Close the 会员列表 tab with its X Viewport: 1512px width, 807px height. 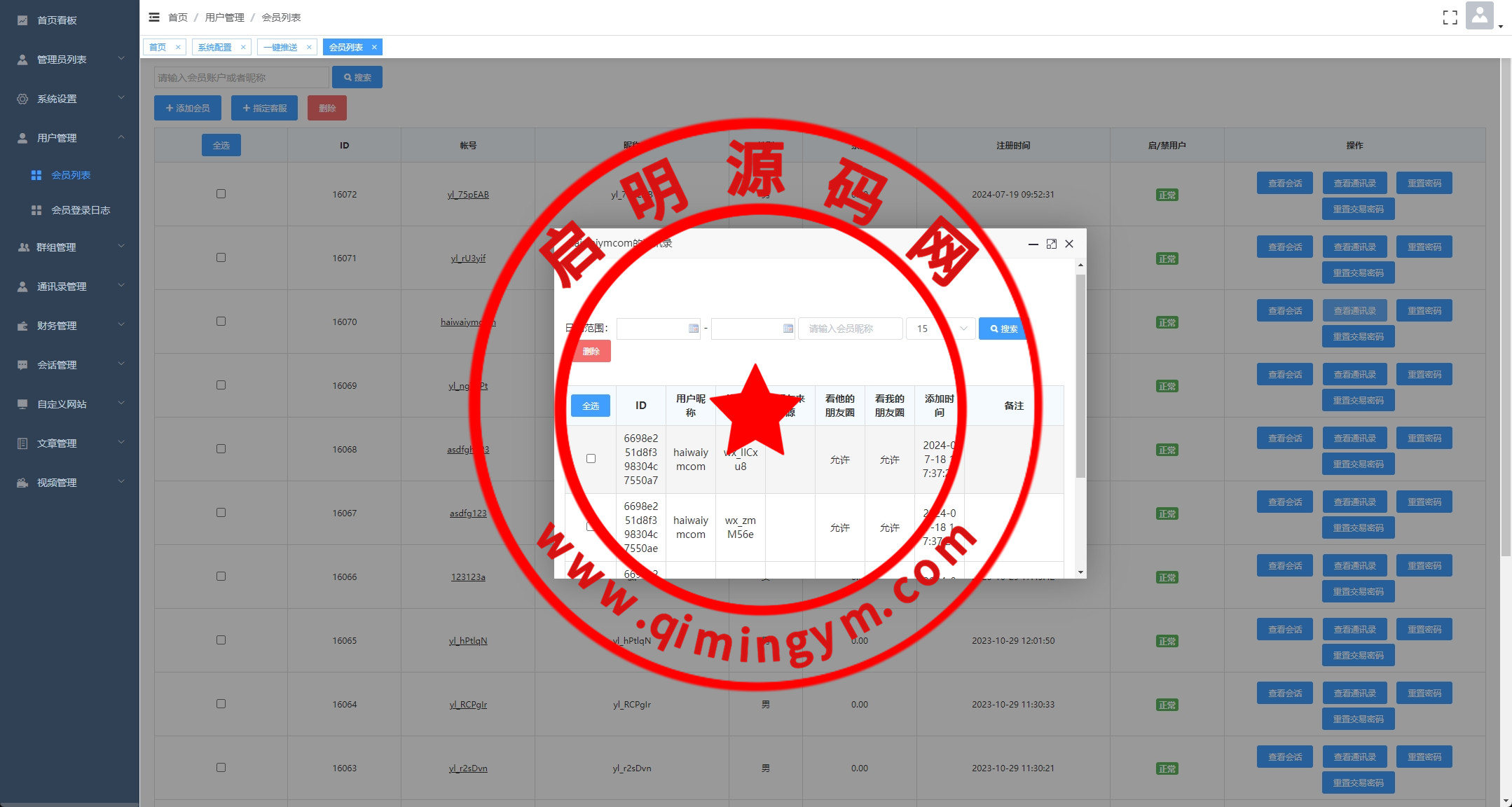point(374,47)
